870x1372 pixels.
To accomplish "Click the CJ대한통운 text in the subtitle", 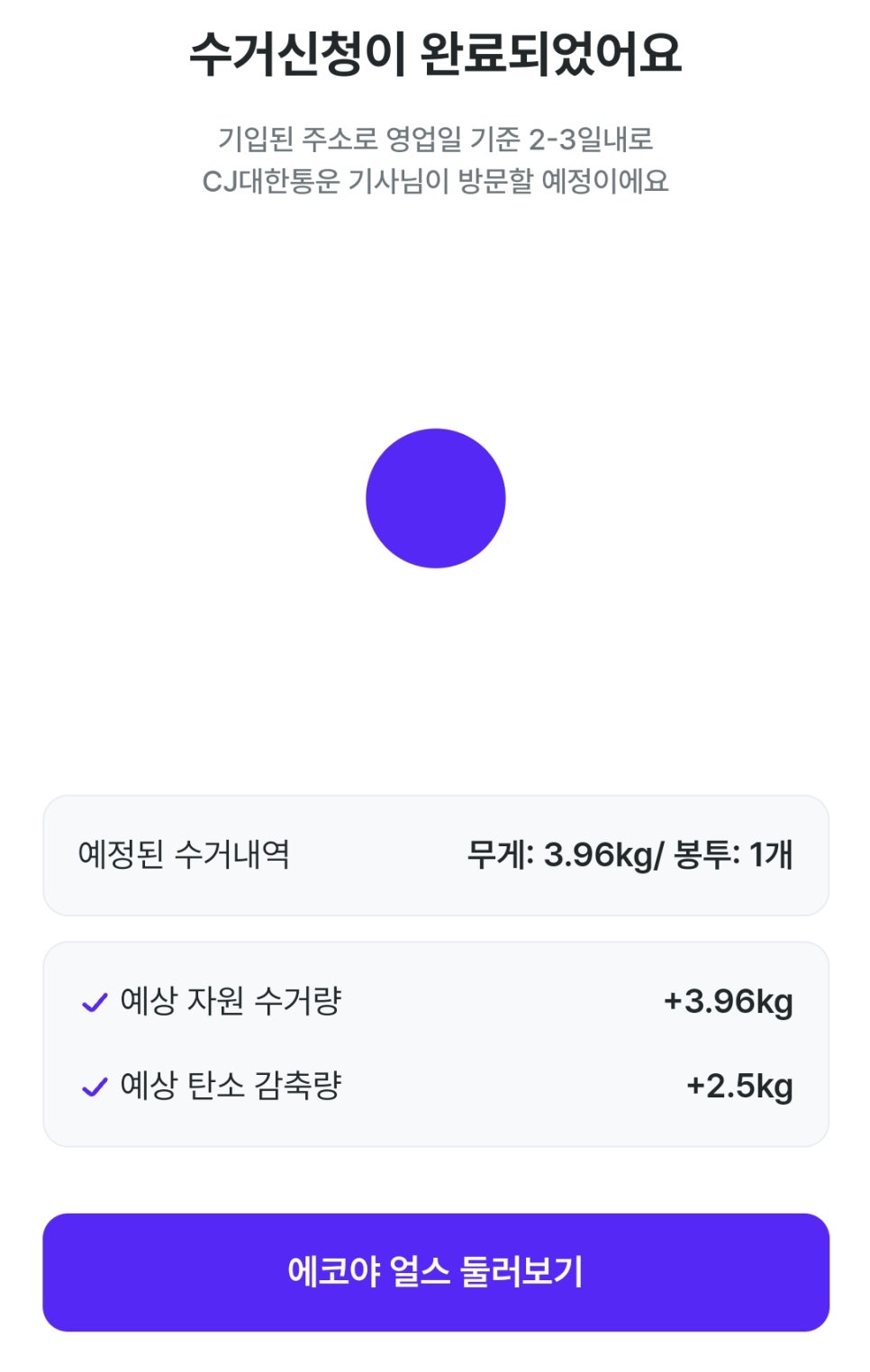I will [270, 181].
